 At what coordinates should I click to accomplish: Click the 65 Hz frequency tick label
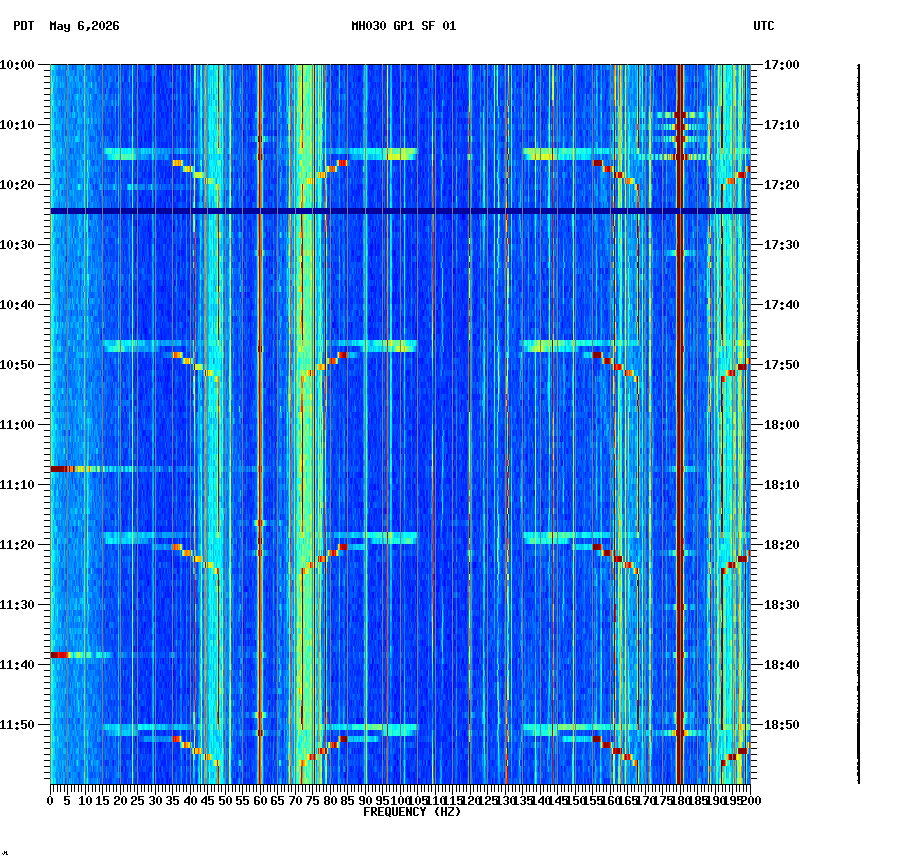point(278,801)
